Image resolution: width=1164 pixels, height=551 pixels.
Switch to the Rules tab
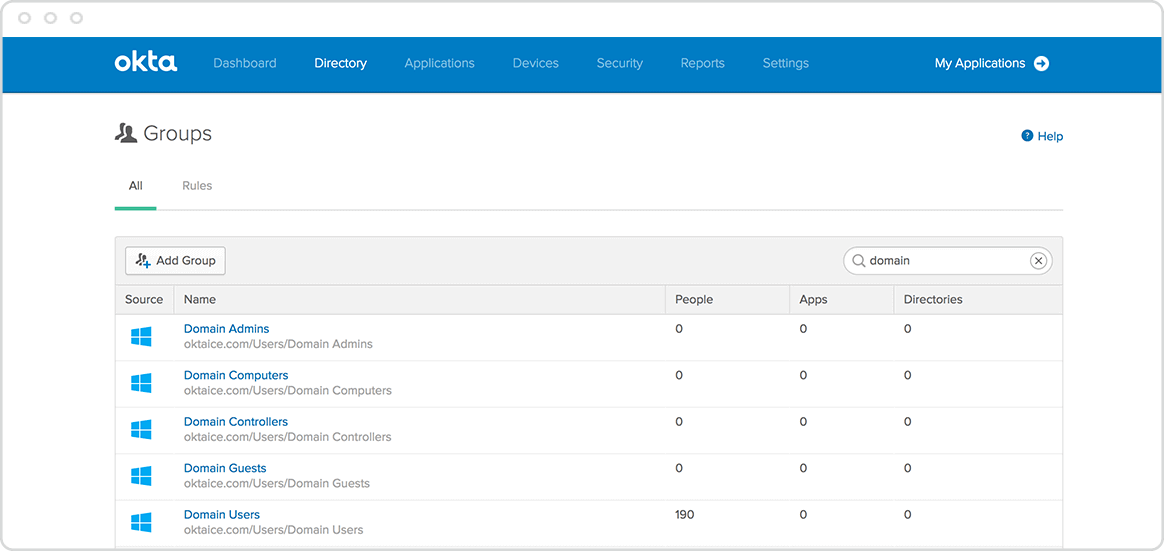[197, 186]
